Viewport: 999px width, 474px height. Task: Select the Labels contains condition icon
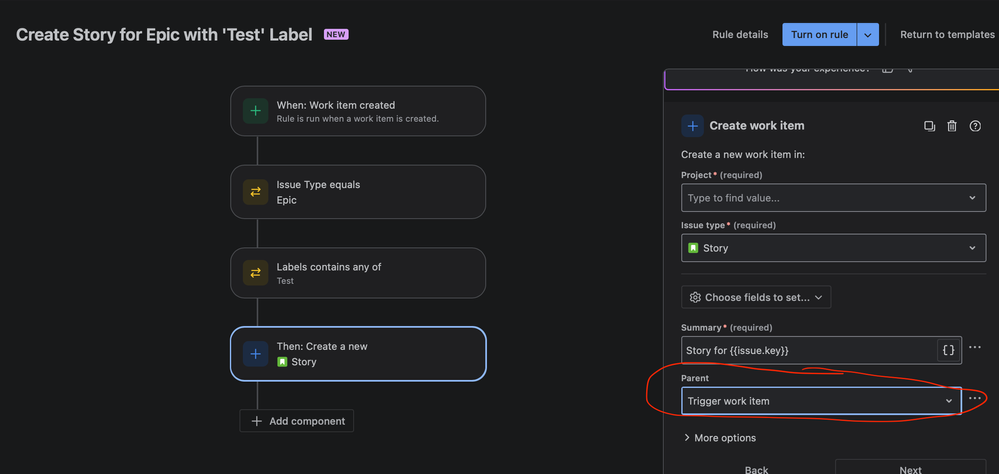coord(255,273)
